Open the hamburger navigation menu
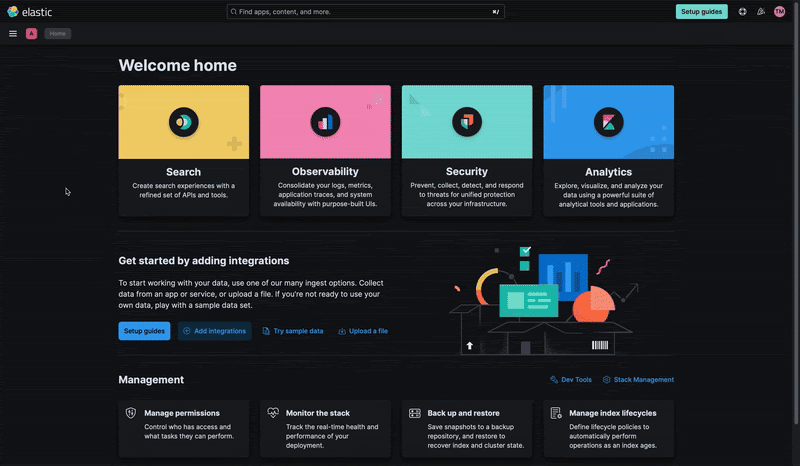The width and height of the screenshot is (800, 466). [x=13, y=33]
